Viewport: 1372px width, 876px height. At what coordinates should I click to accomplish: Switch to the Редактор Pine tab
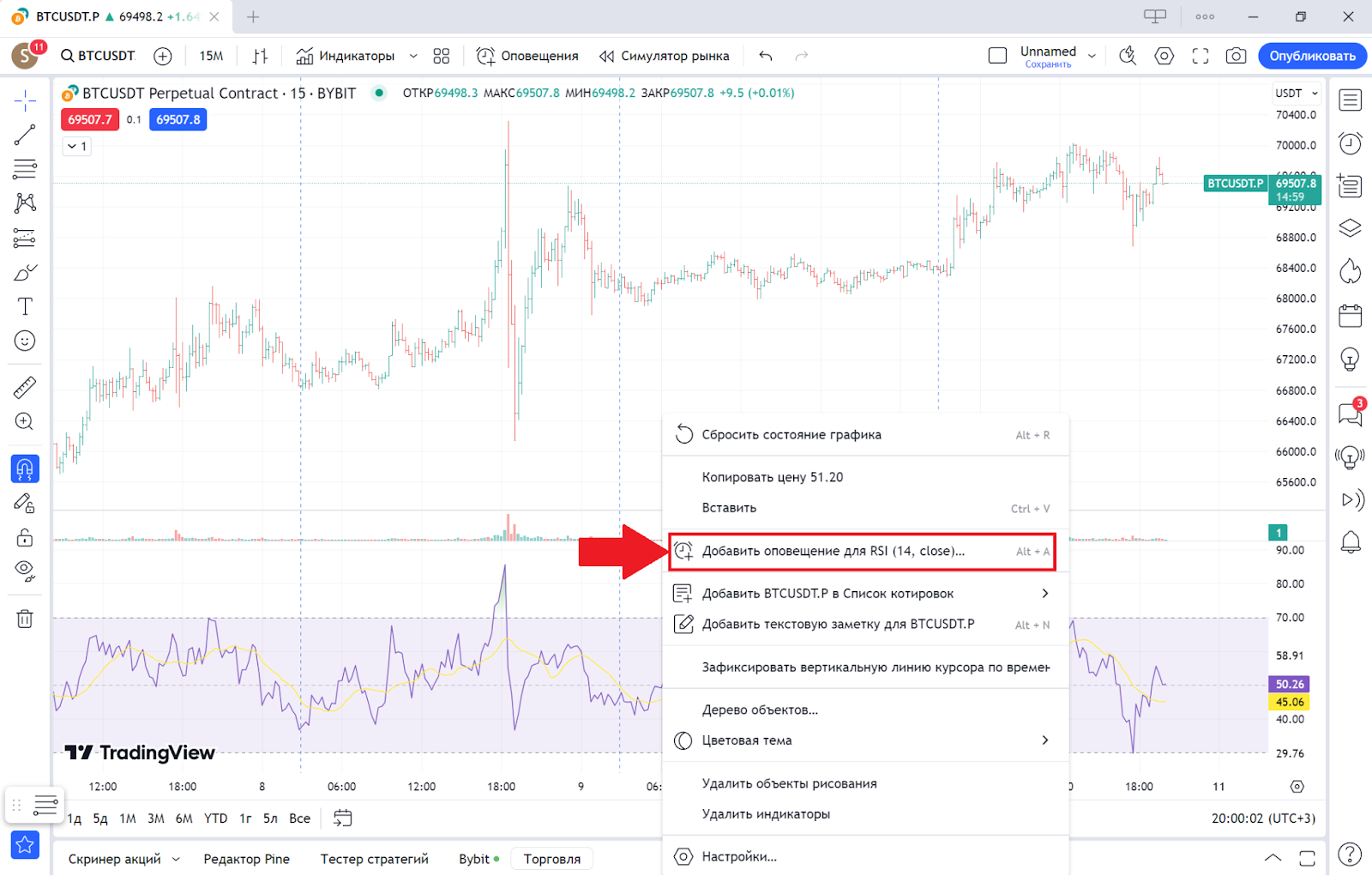coord(246,859)
